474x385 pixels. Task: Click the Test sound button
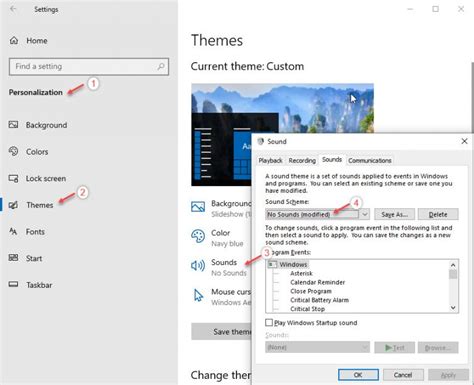click(394, 347)
